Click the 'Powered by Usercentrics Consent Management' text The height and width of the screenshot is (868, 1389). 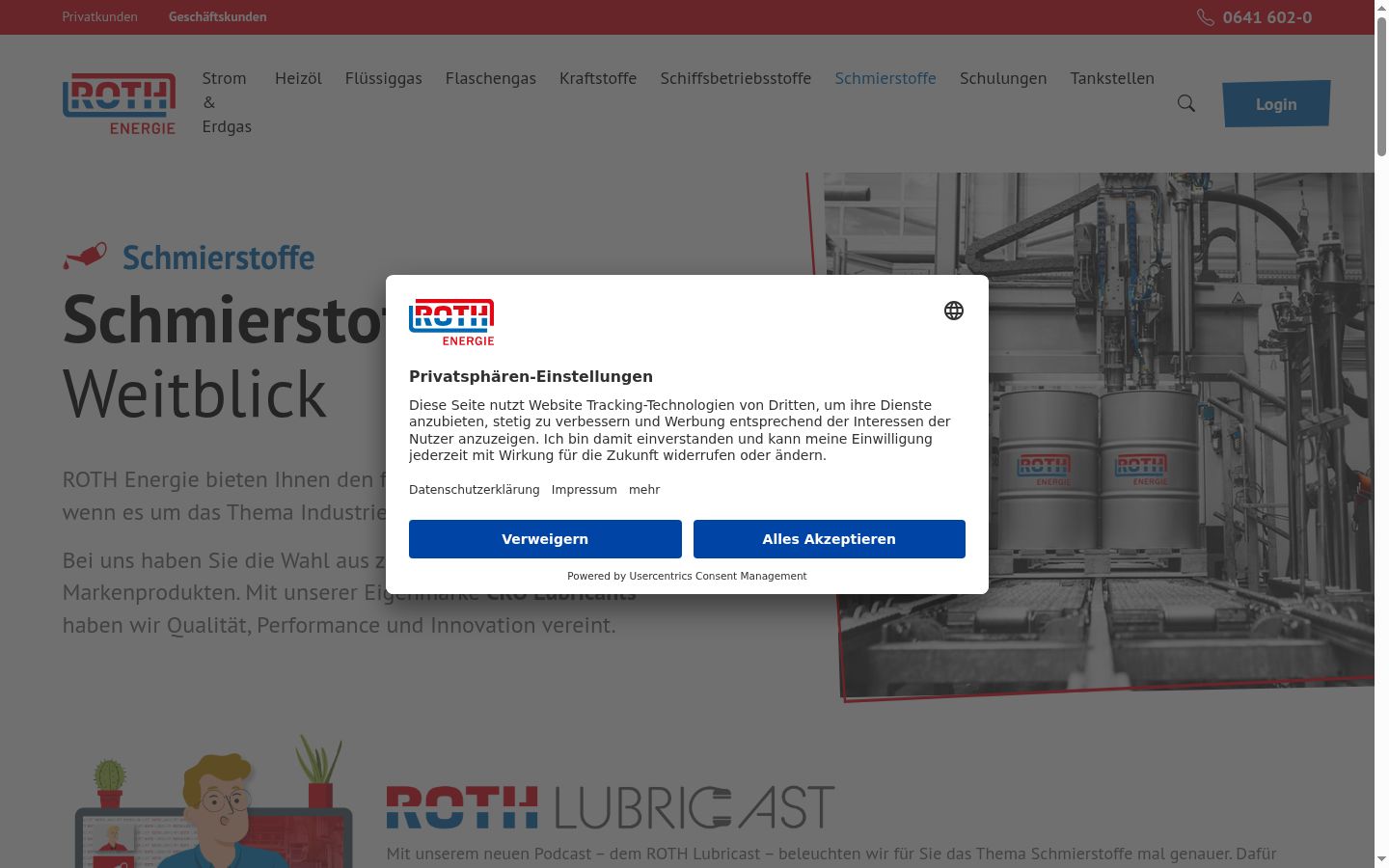(x=687, y=576)
